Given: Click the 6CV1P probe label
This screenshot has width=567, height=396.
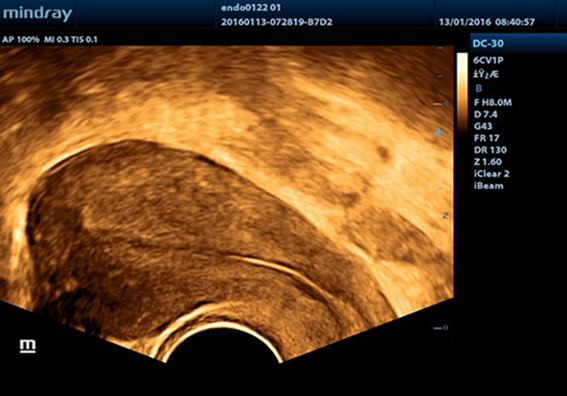Looking at the screenshot, I should pyautogui.click(x=488, y=60).
